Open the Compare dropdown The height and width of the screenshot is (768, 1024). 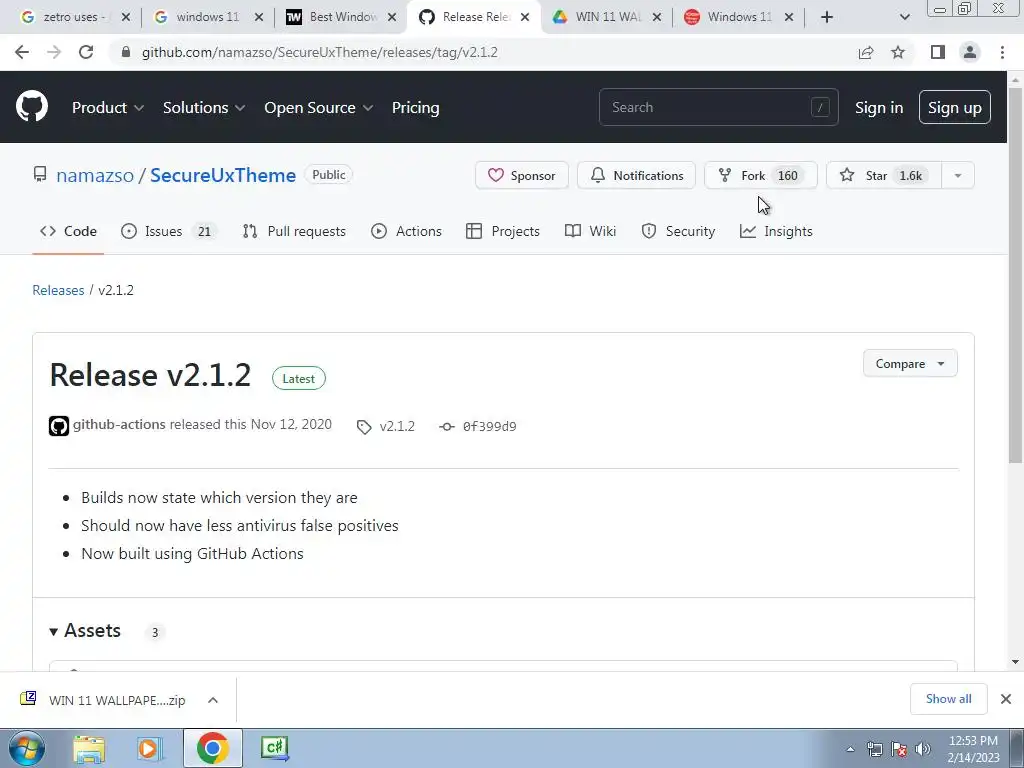coord(910,364)
